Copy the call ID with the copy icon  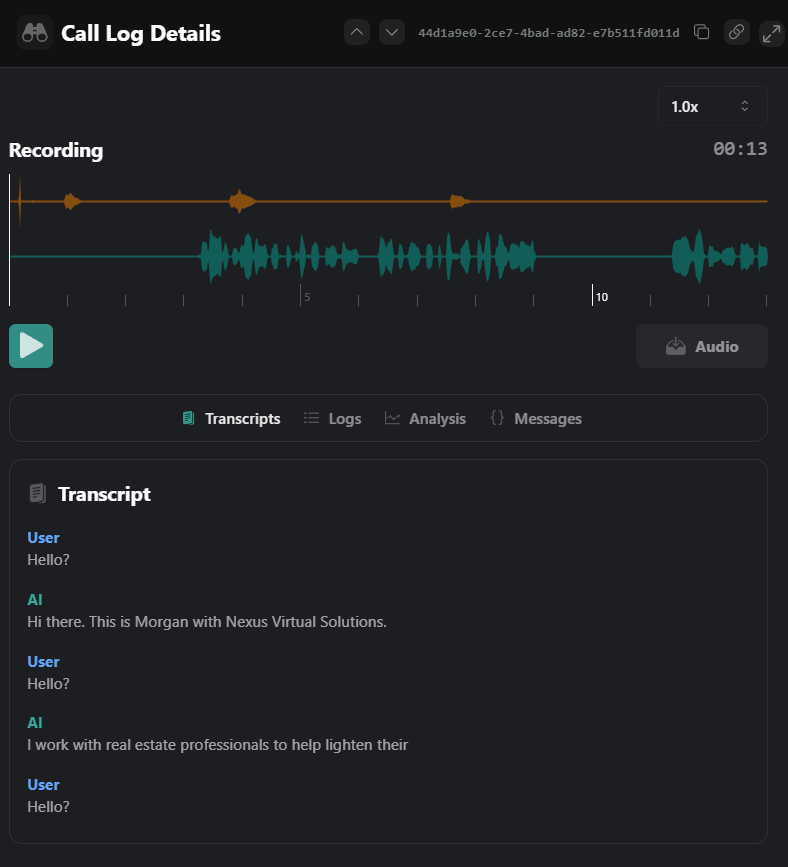pos(702,32)
